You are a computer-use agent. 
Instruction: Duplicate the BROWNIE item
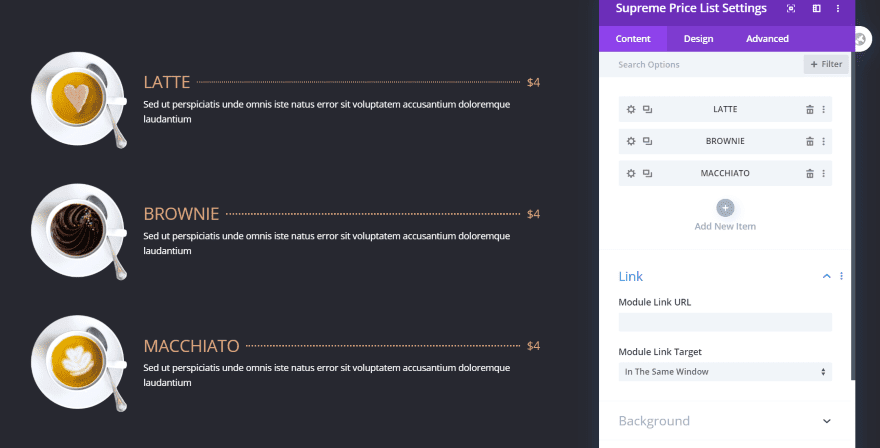647,141
